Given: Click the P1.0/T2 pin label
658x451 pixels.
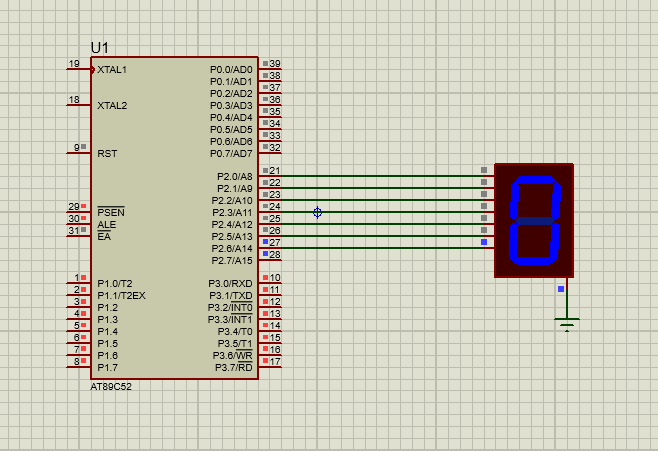Looking at the screenshot, I should point(115,284).
